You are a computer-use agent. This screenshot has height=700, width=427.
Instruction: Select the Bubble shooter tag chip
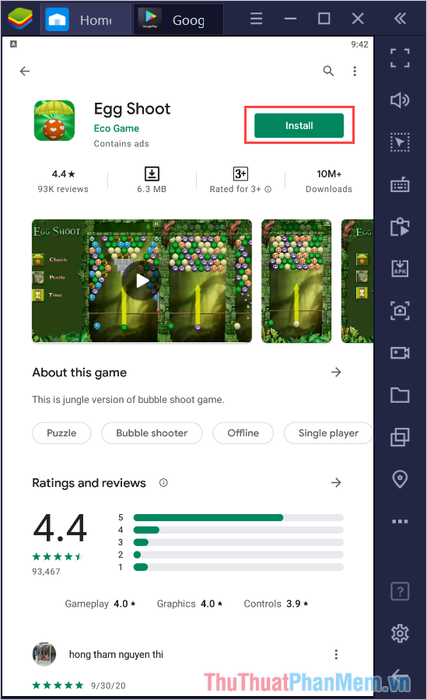click(152, 433)
